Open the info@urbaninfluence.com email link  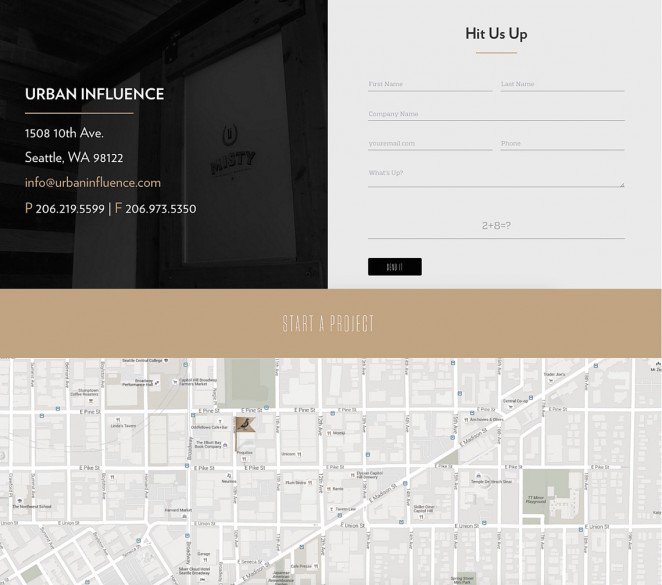[93, 183]
